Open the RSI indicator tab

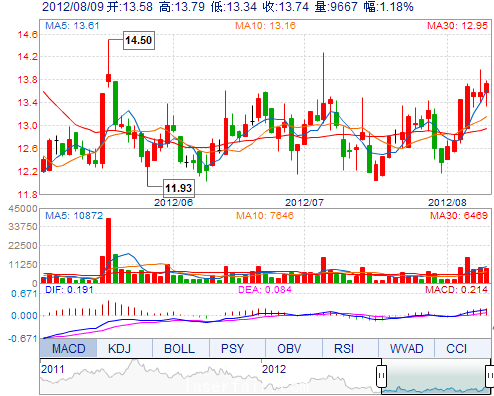(344, 348)
